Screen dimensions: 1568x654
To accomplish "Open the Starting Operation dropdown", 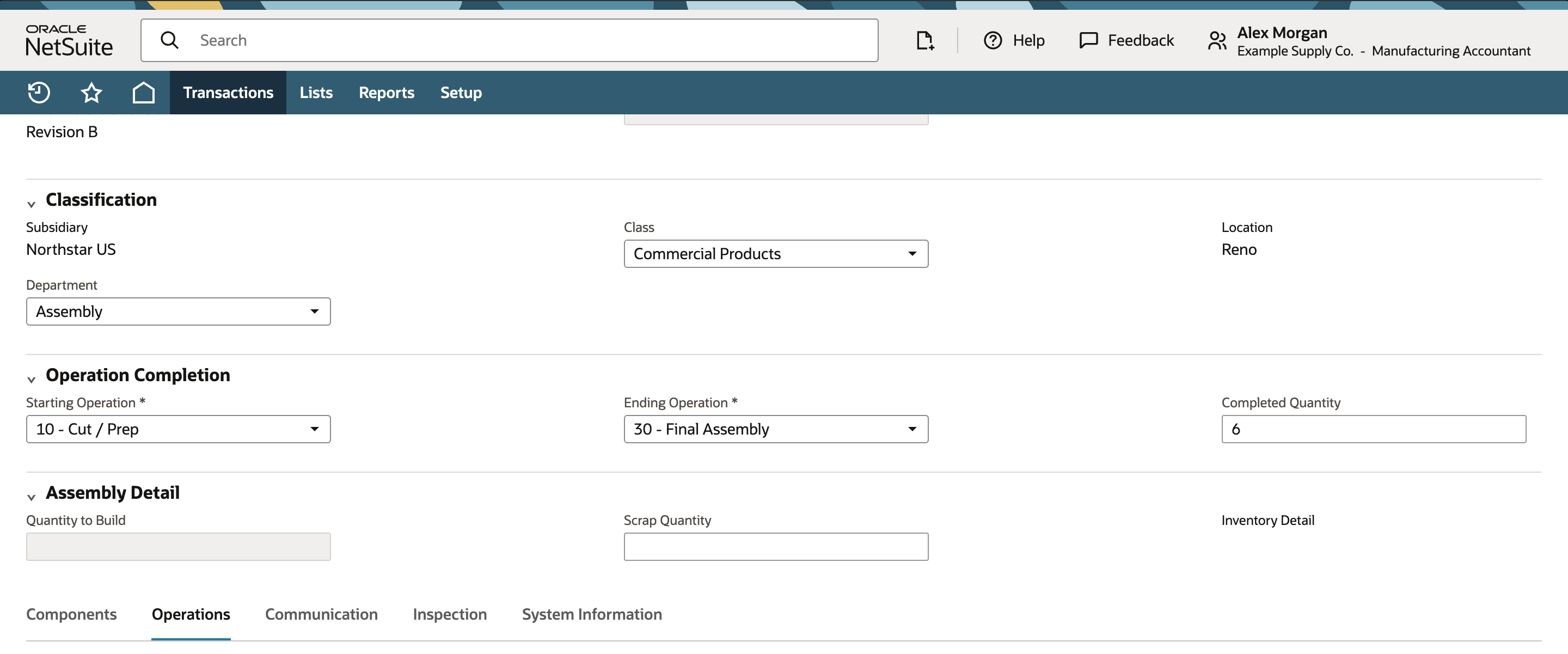I will pyautogui.click(x=179, y=429).
